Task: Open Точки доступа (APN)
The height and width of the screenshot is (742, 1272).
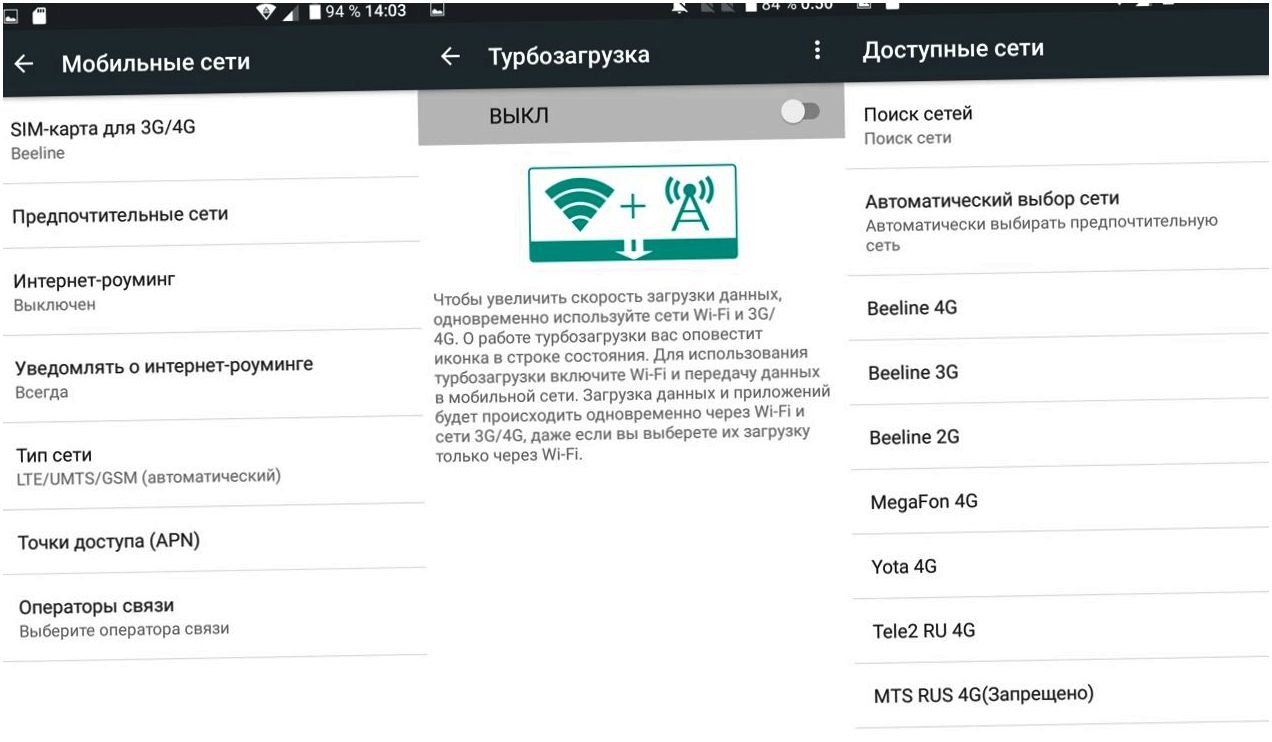Action: coord(214,541)
